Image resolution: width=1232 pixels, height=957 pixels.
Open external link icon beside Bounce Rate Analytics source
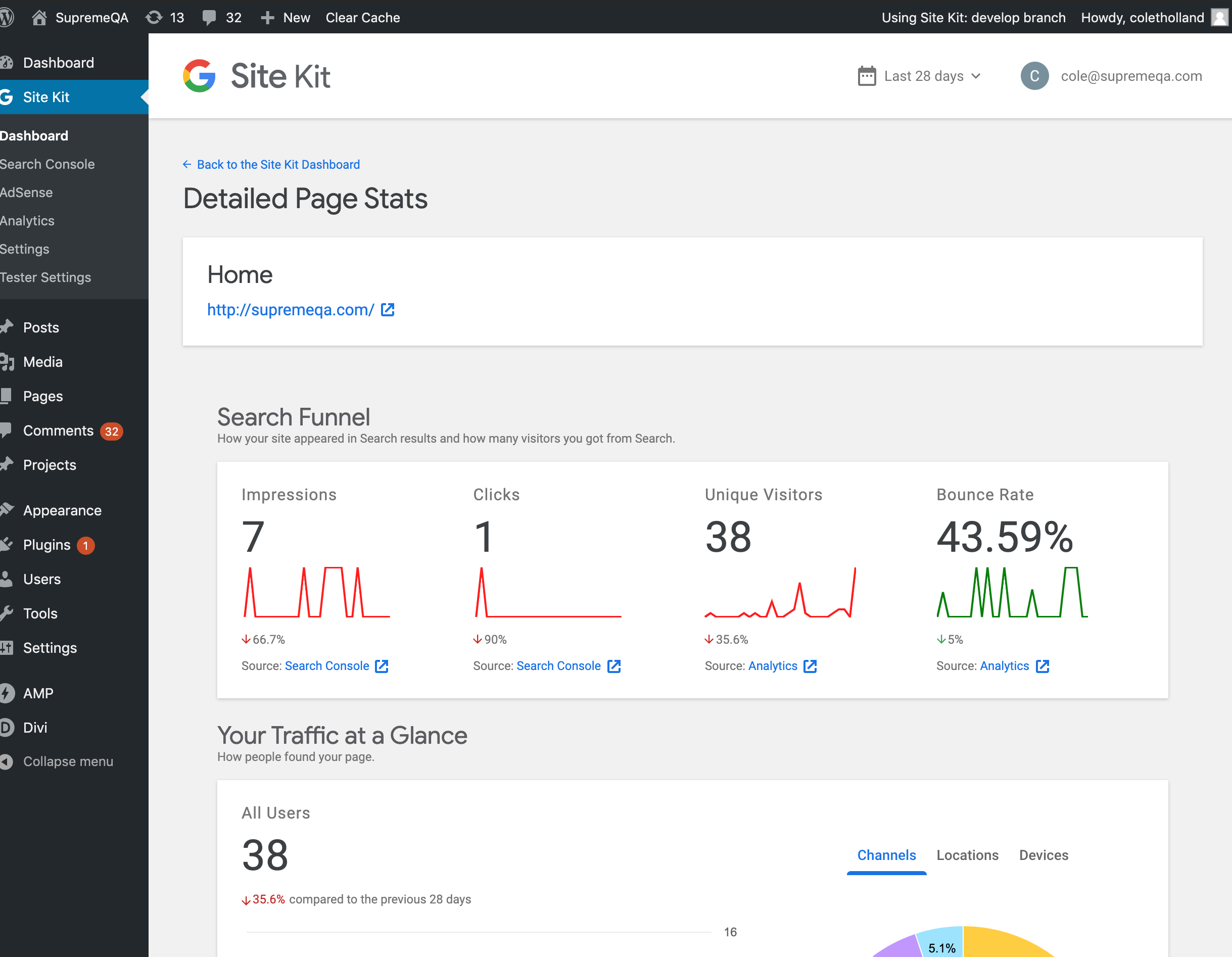(1043, 666)
